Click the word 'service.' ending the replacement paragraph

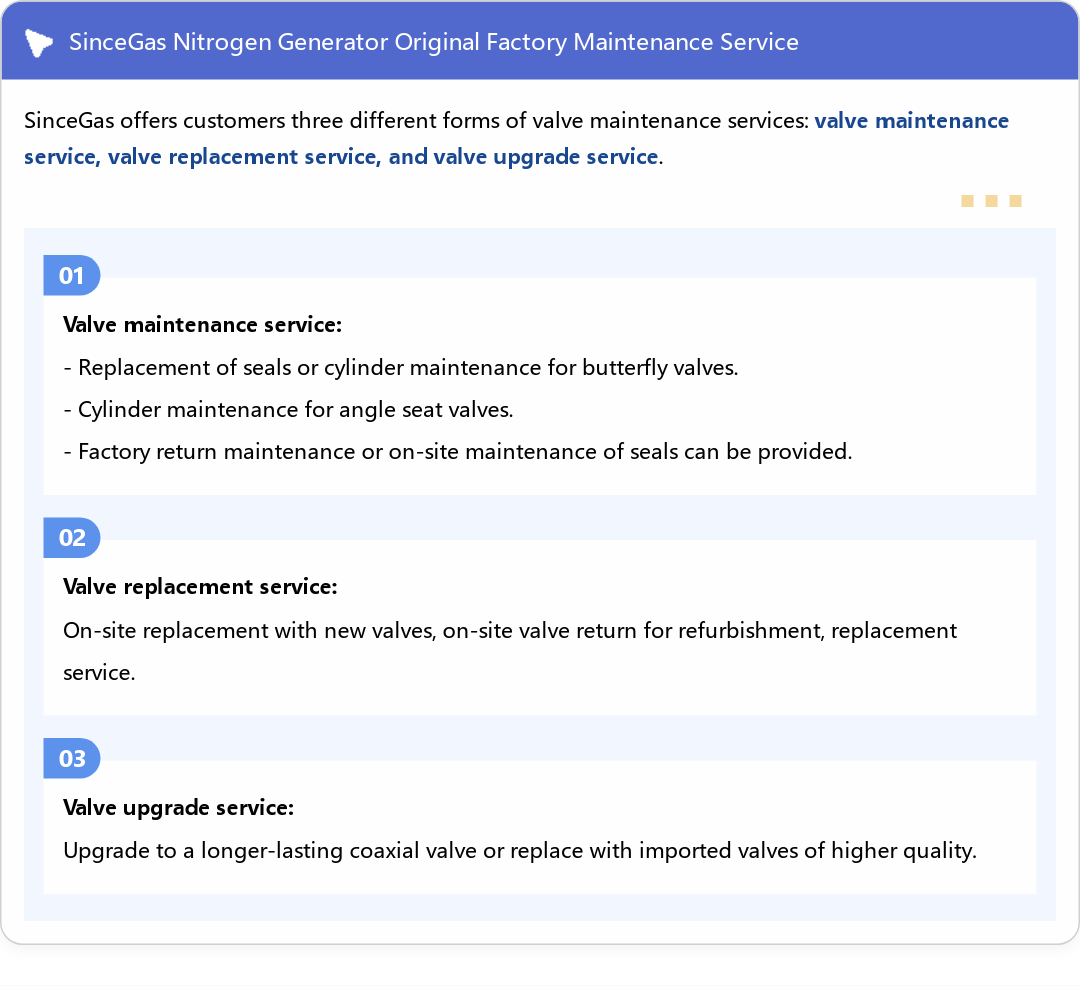(x=99, y=673)
